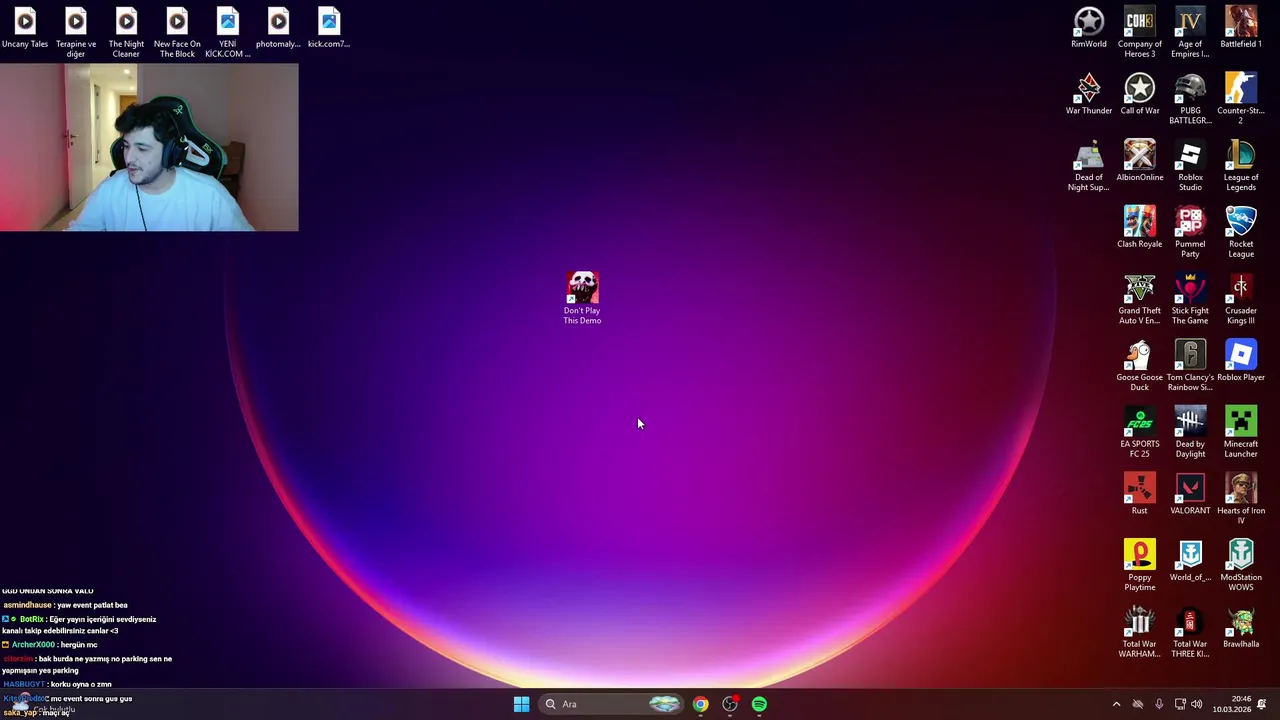Launch Tom Clancy's Rainbow Six icon
This screenshot has width=1280, height=720.
point(1190,366)
